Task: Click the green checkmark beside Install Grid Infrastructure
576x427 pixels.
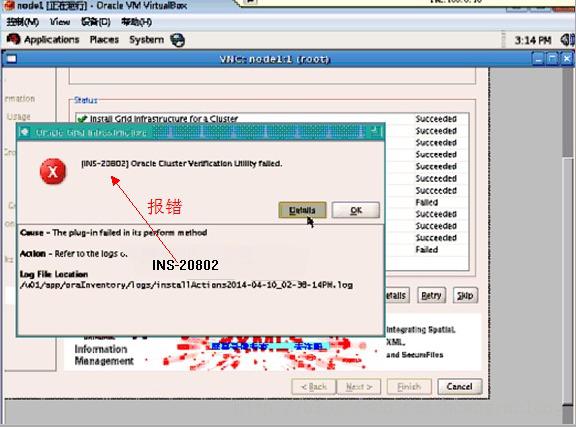Action: [x=82, y=119]
